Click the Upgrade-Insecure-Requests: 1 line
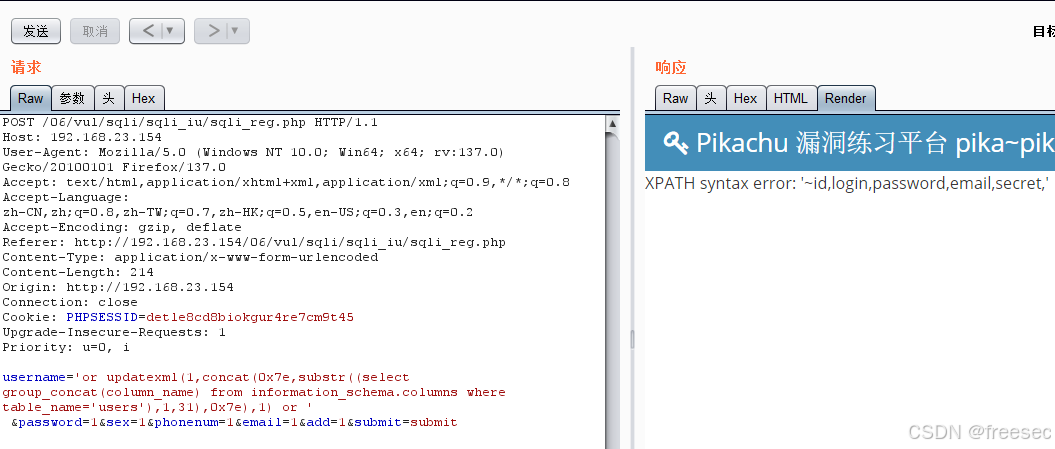1055x449 pixels. tap(114, 332)
